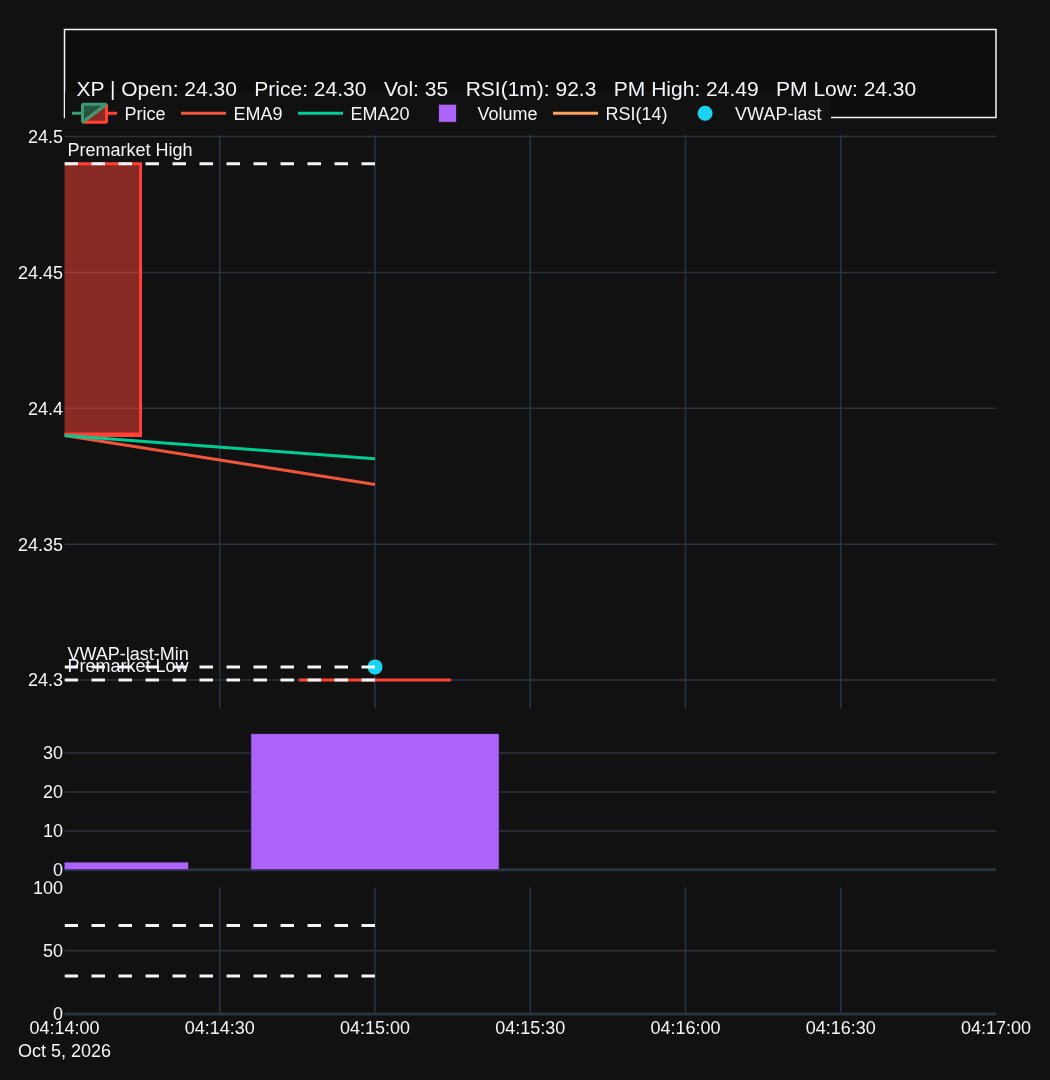The height and width of the screenshot is (1080, 1050).
Task: Click the orange RSI(14) legend line
Action: pos(575,113)
